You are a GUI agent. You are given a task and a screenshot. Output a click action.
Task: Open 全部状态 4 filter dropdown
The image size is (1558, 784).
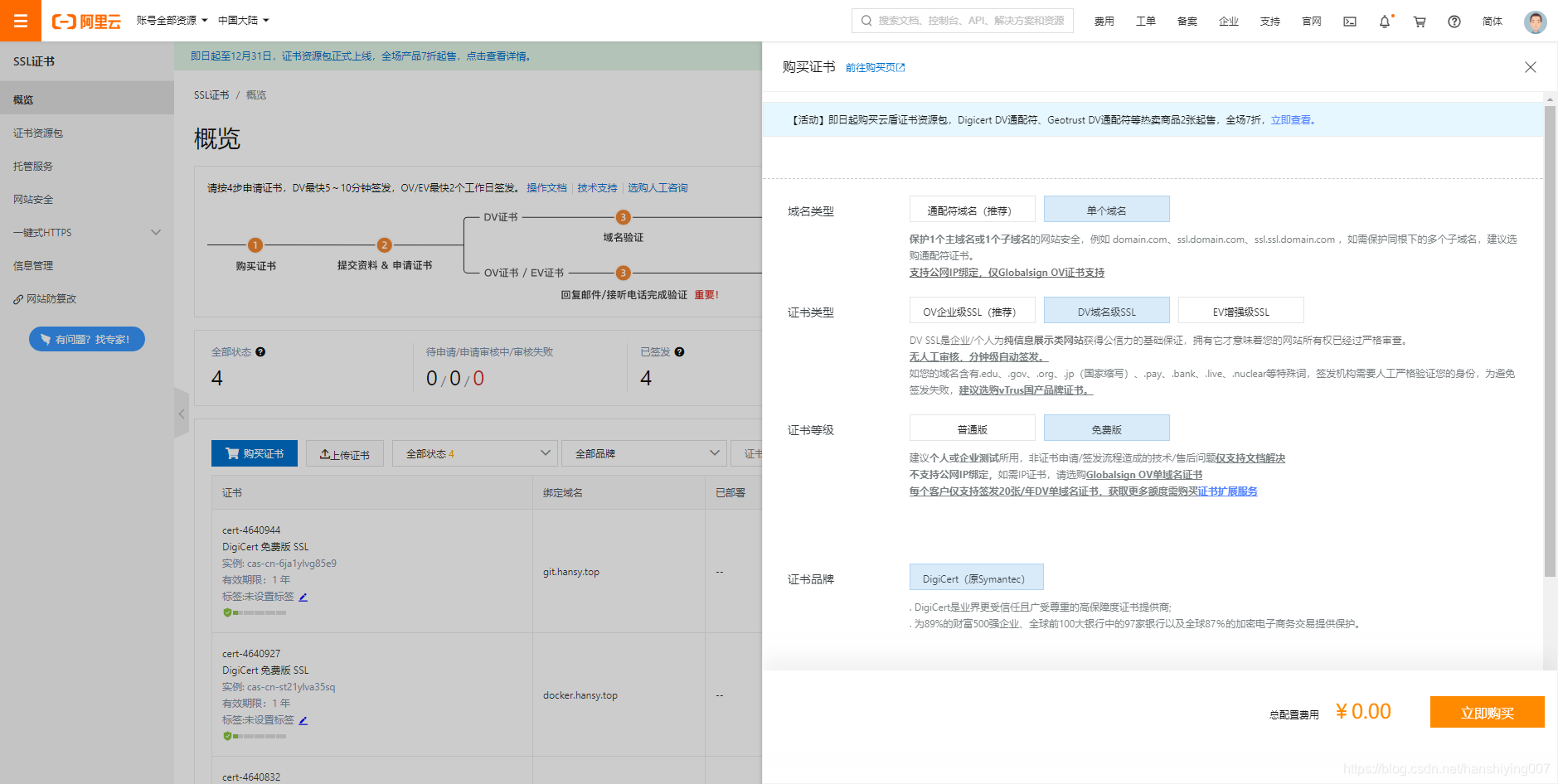[x=474, y=453]
